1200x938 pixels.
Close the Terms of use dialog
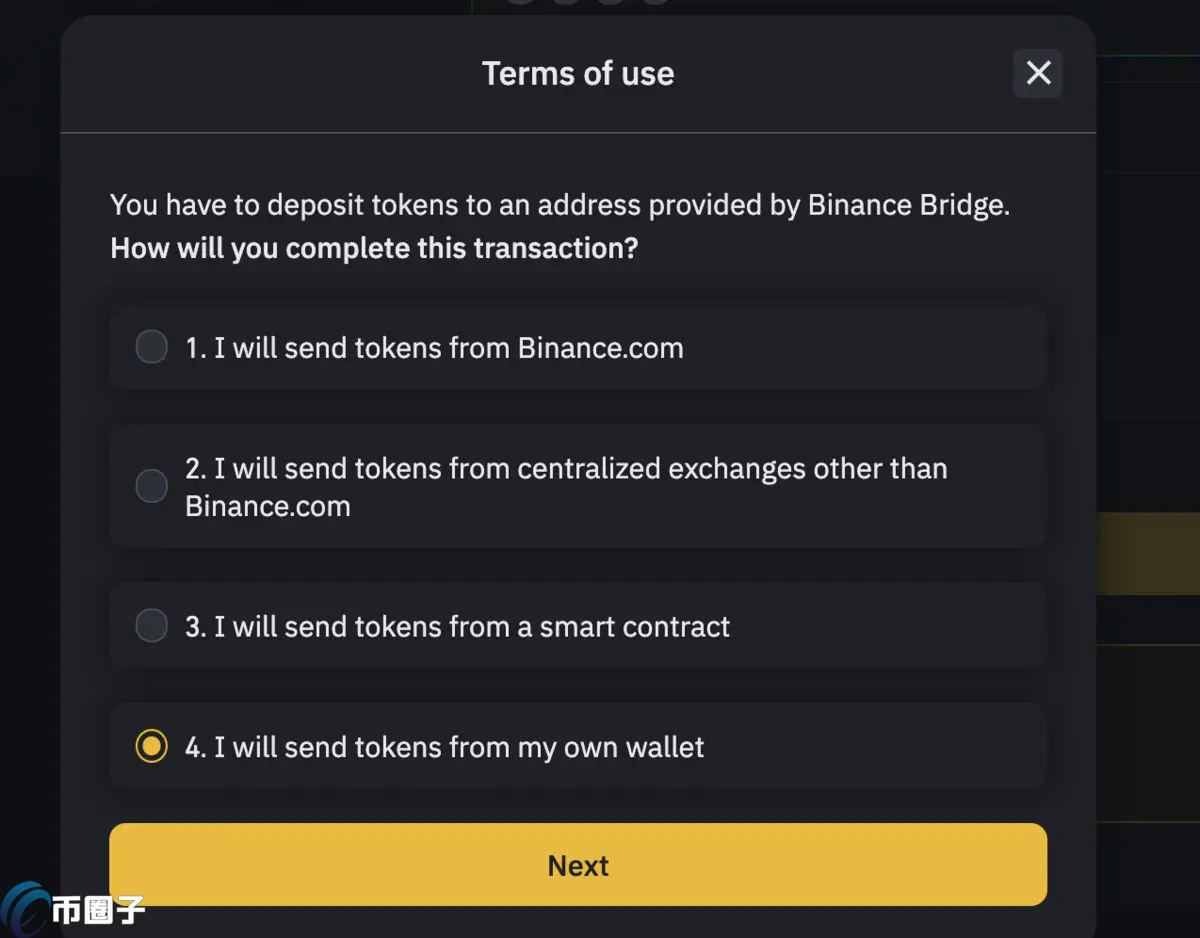[1038, 73]
